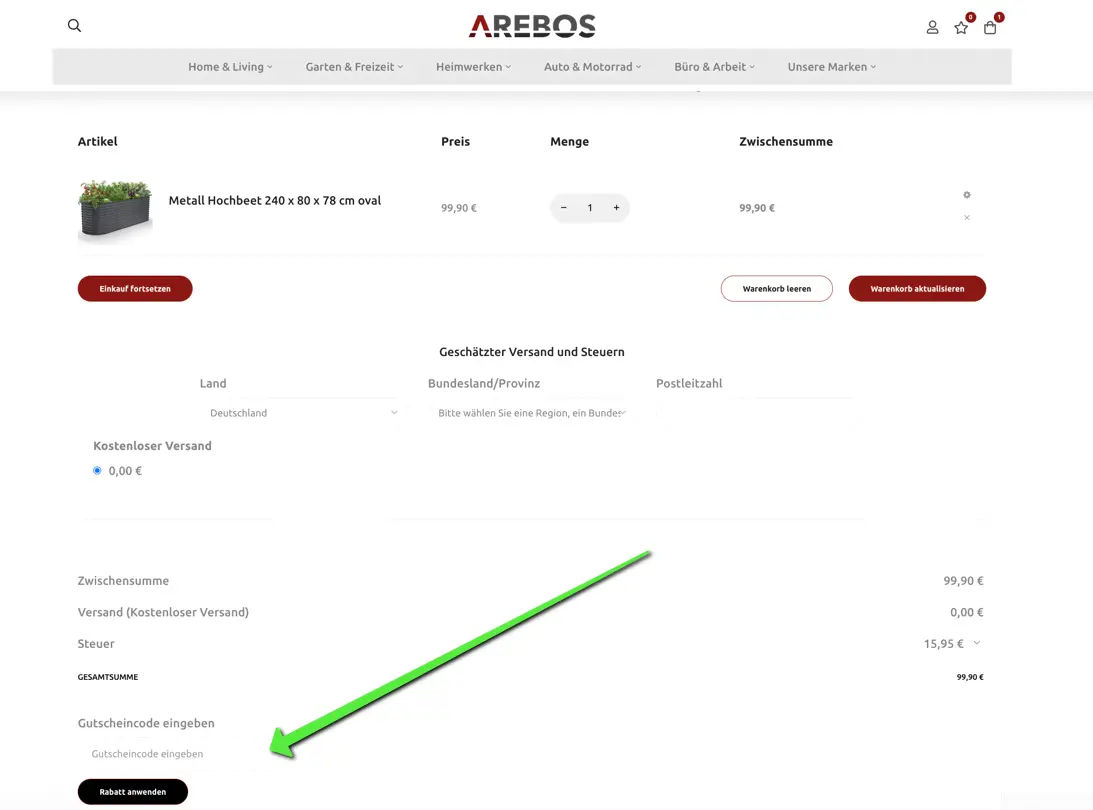This screenshot has width=1093, height=810.
Task: Increase quantity with the plus control
Action: (616, 207)
